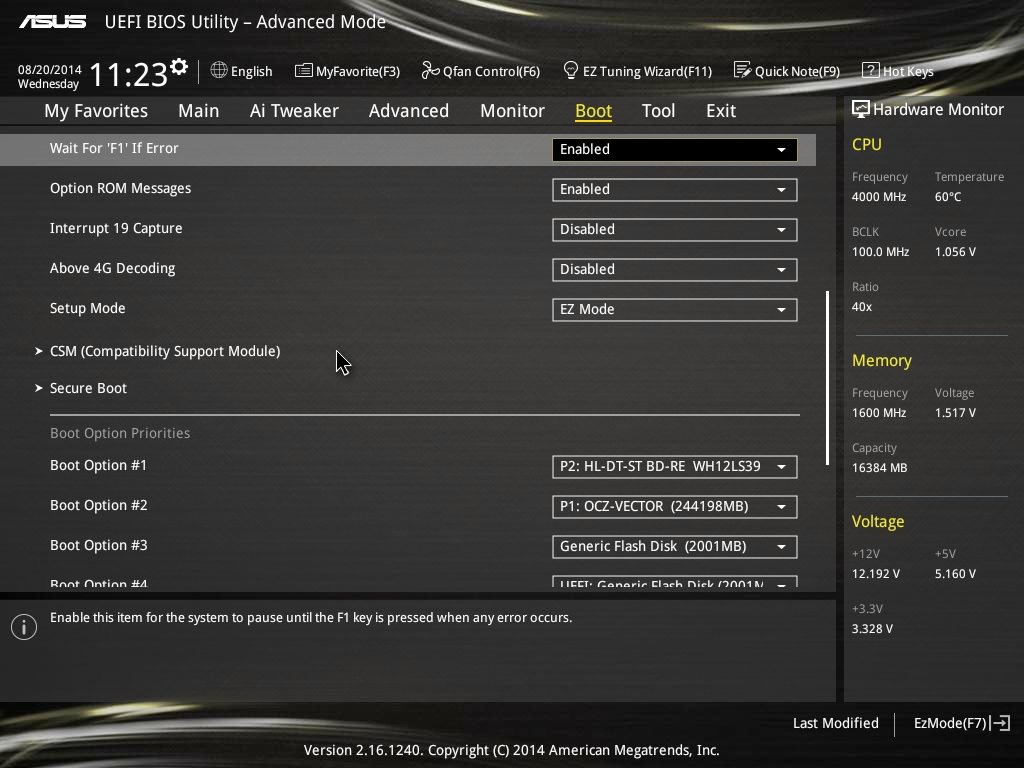This screenshot has width=1024, height=768.
Task: Open Quick Note(F9)
Action: (787, 71)
